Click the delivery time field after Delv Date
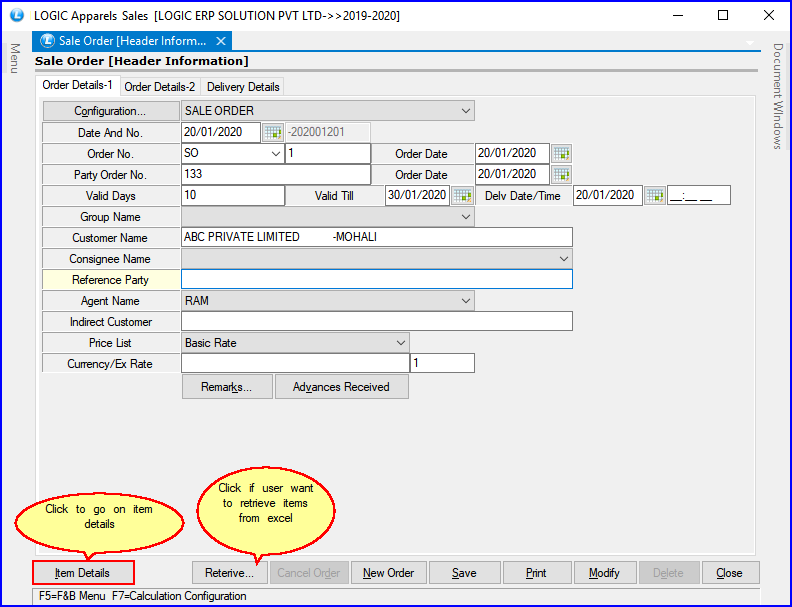792x607 pixels. [699, 195]
